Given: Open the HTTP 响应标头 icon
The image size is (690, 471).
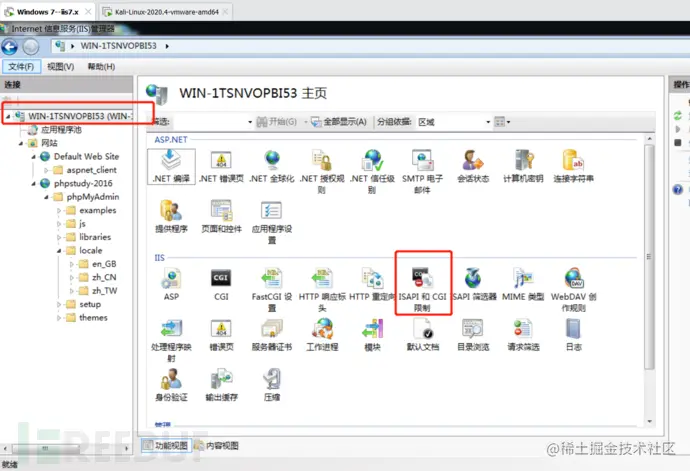Looking at the screenshot, I should [322, 290].
